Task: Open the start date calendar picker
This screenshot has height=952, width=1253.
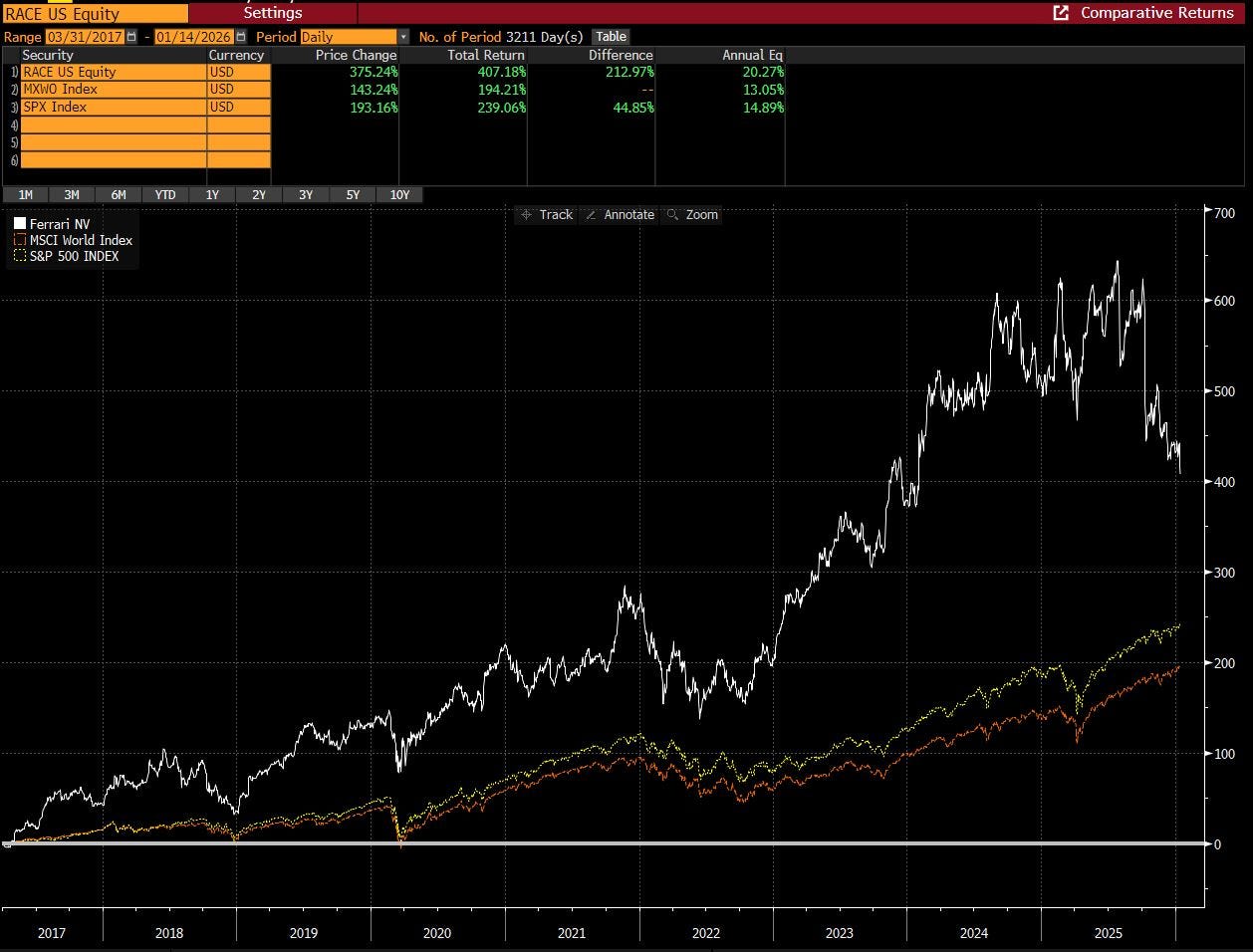Action: [x=131, y=37]
